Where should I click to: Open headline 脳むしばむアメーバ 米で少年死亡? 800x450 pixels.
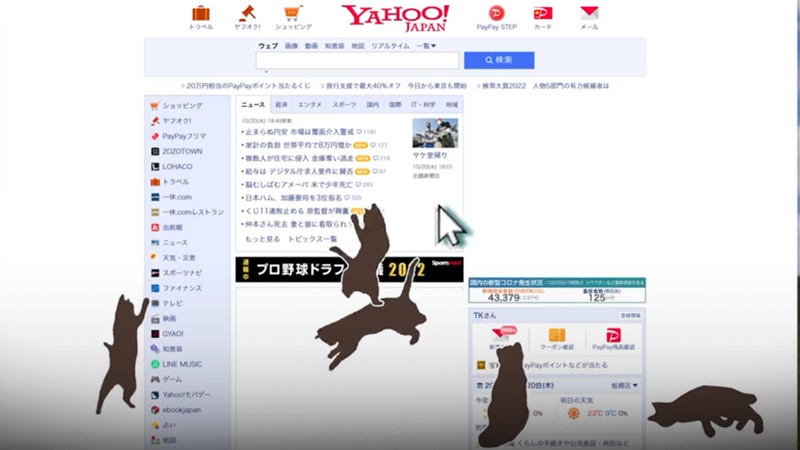(299, 185)
